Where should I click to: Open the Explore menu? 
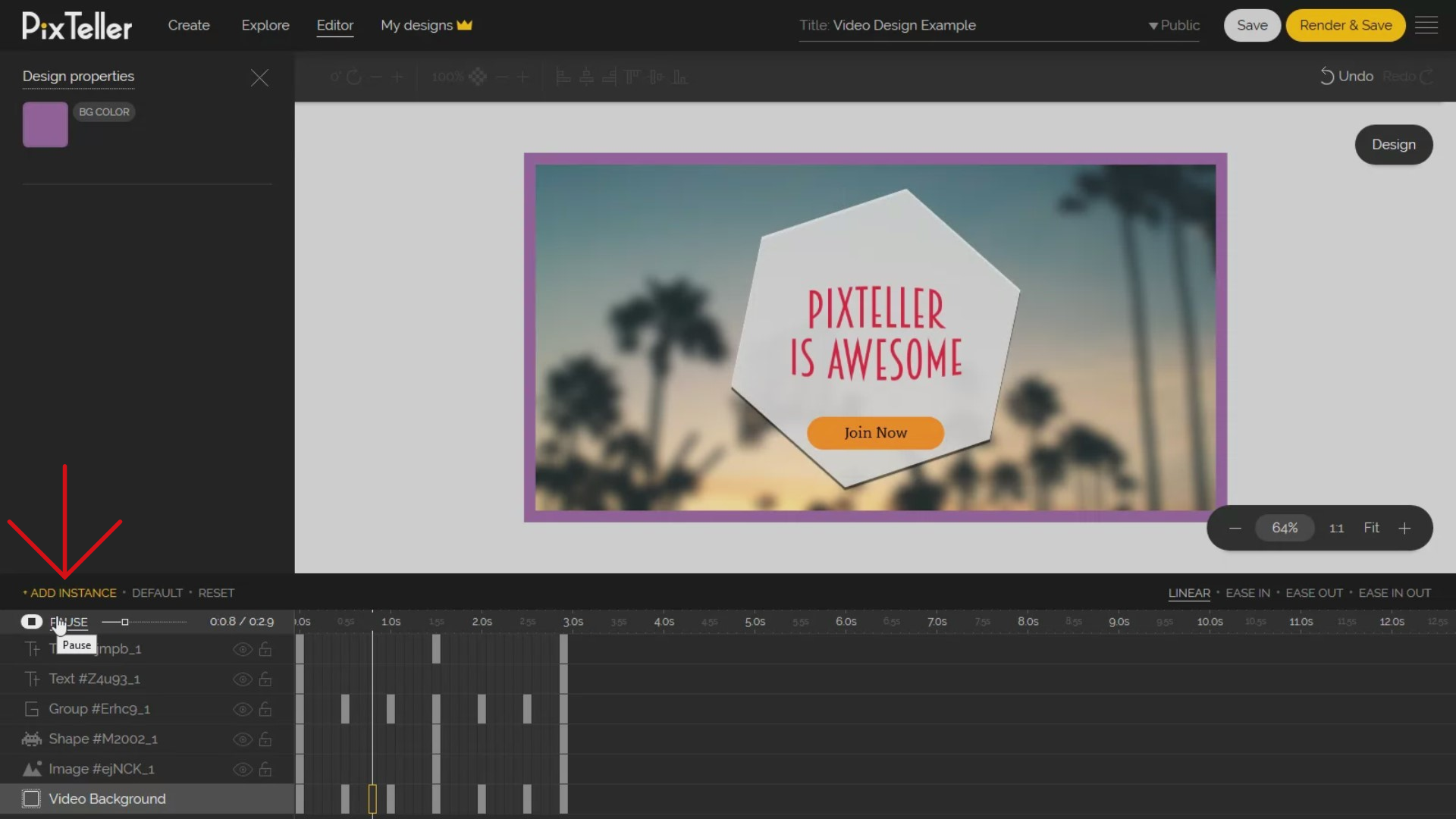tap(265, 25)
